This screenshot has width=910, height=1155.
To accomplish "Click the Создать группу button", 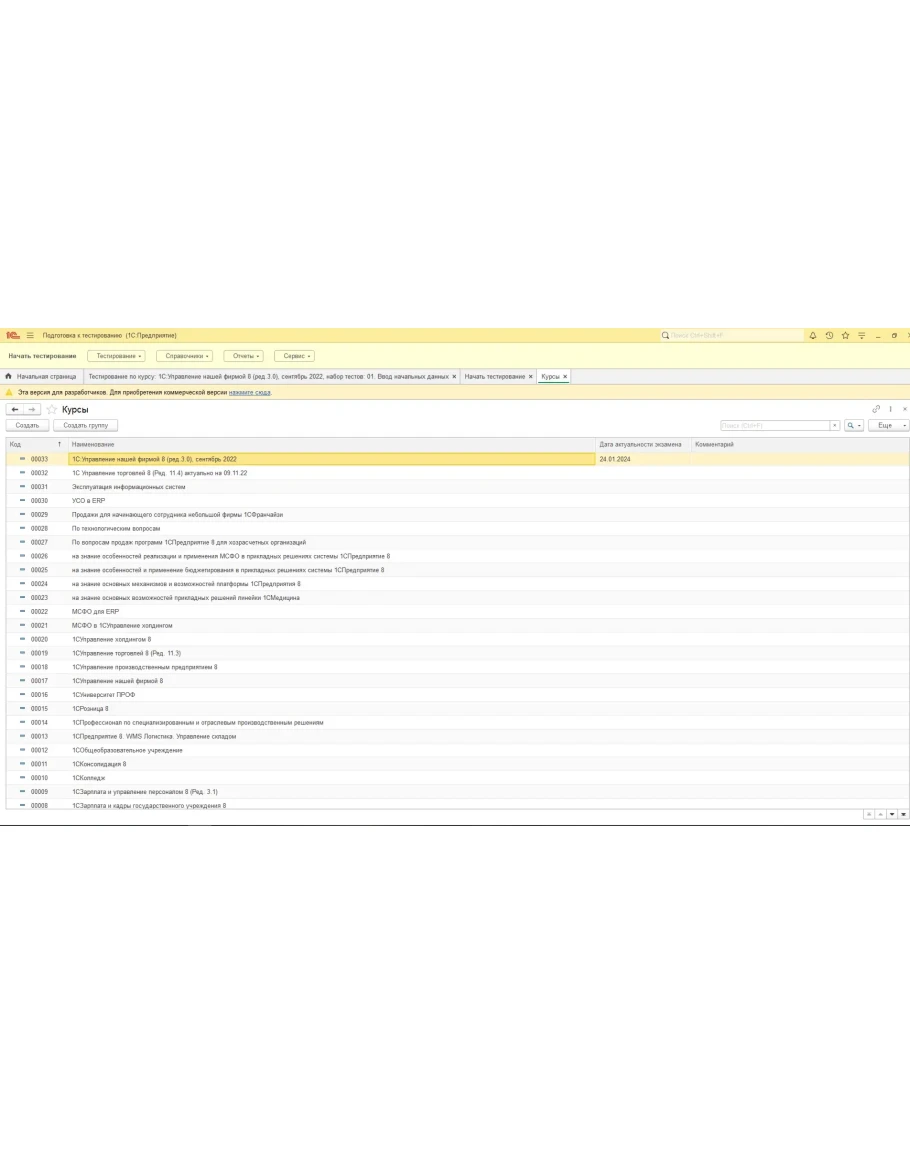I will click(x=85, y=426).
